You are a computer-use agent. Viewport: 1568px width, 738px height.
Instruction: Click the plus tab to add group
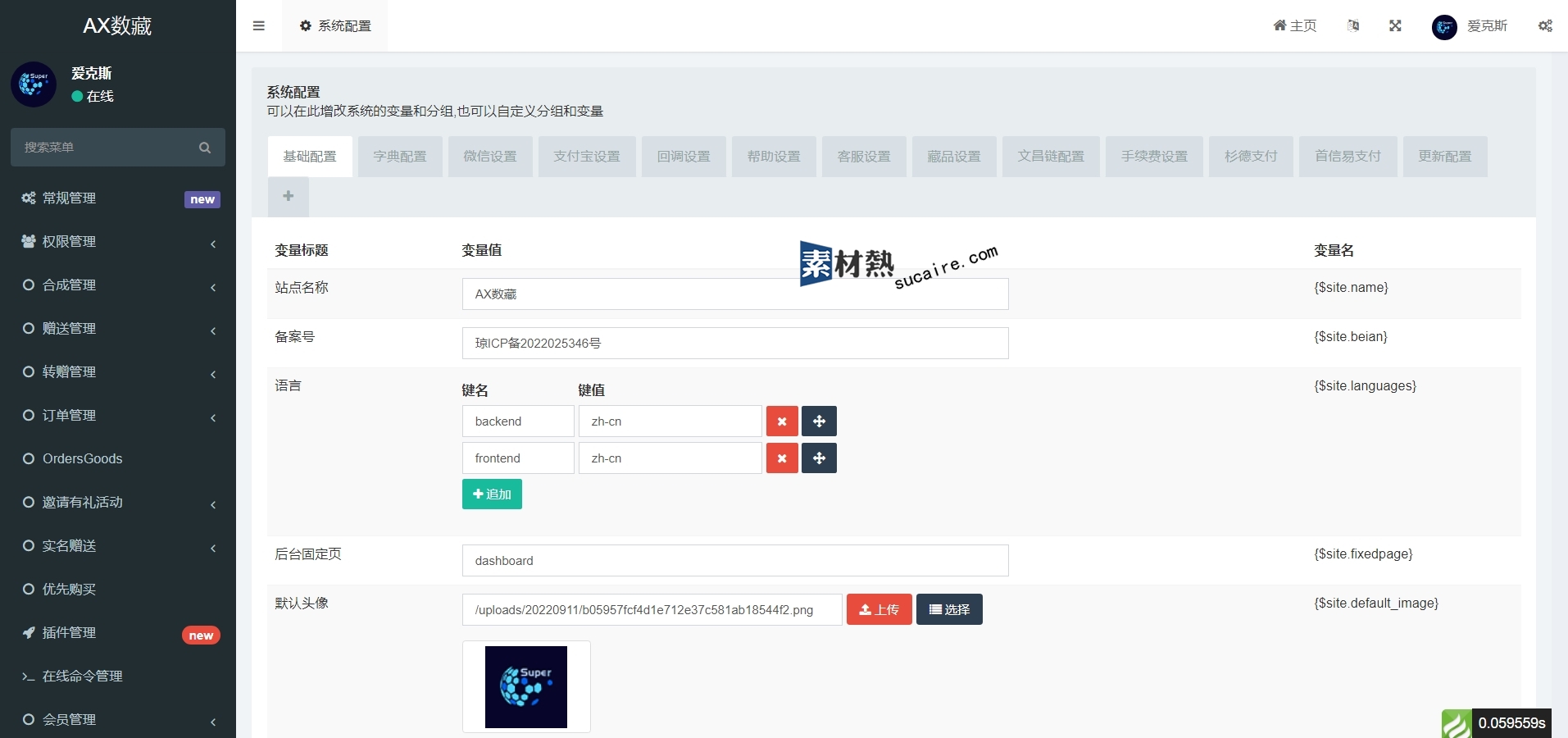289,196
